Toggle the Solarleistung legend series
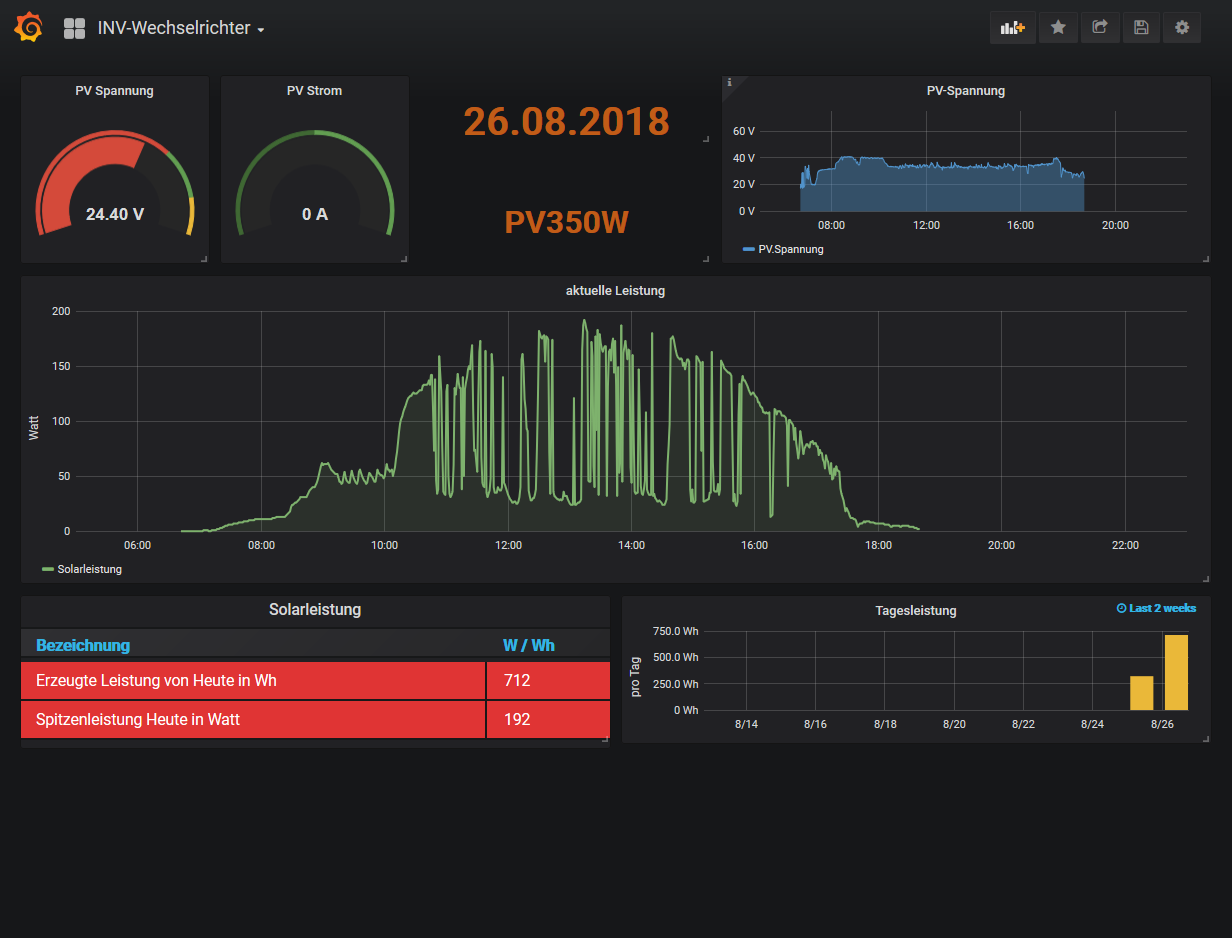This screenshot has height=938, width=1232. coord(89,569)
